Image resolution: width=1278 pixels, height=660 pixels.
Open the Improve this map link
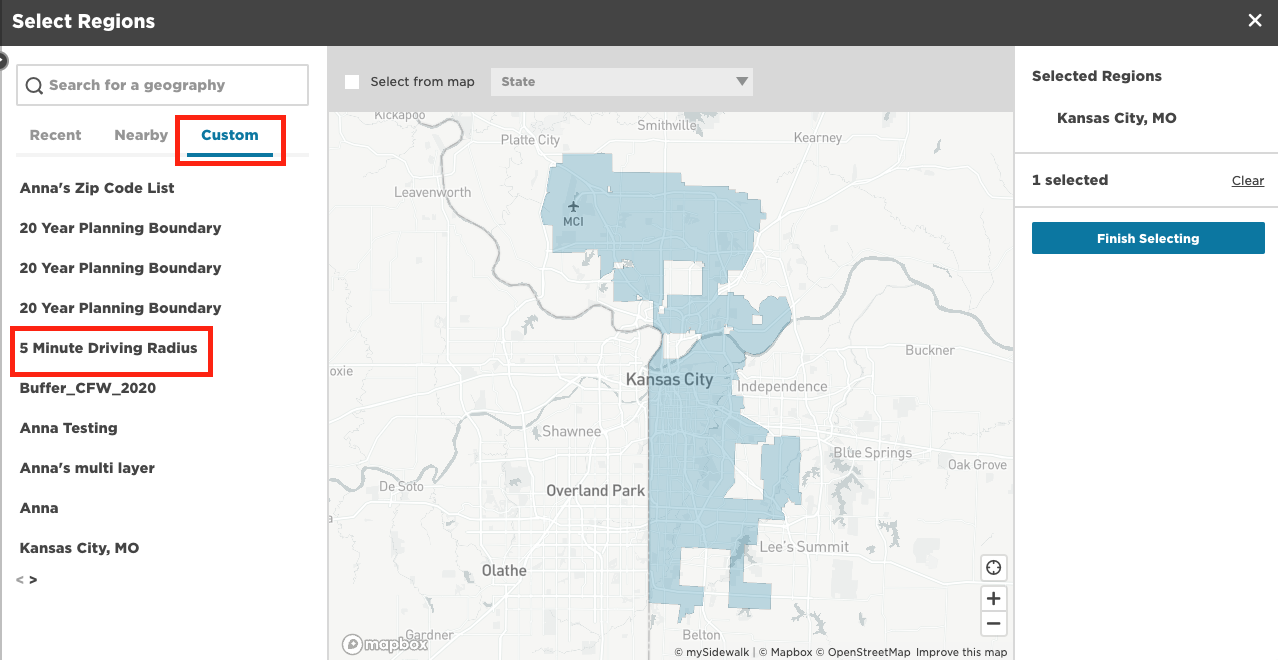click(x=961, y=652)
